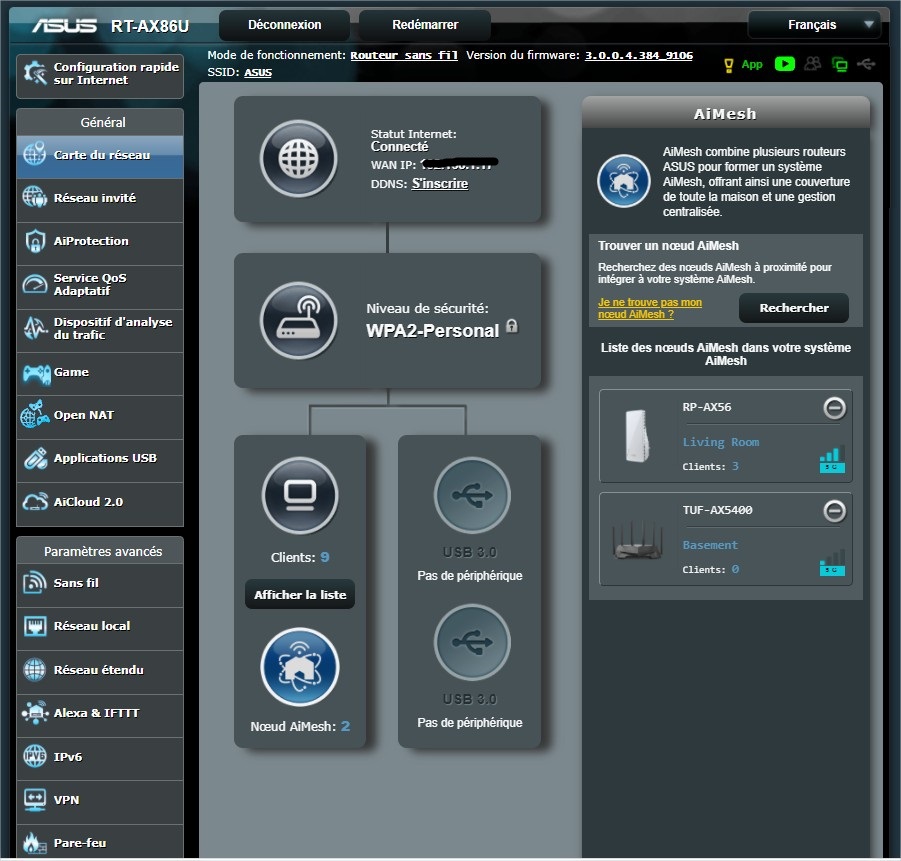Image resolution: width=901 pixels, height=861 pixels.
Task: Open Réseau invité menu item
Action: click(x=100, y=199)
